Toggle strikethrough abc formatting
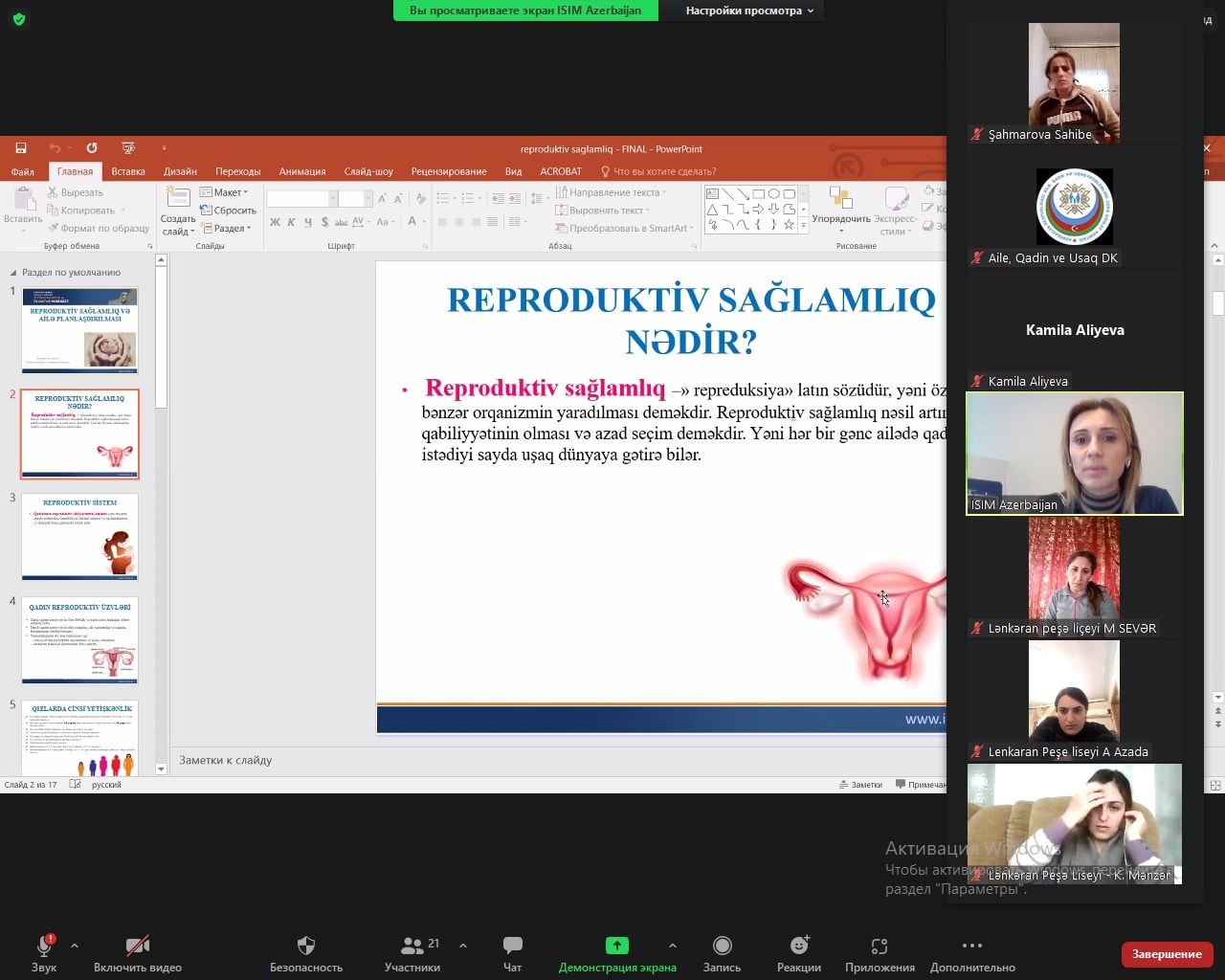 [341, 222]
